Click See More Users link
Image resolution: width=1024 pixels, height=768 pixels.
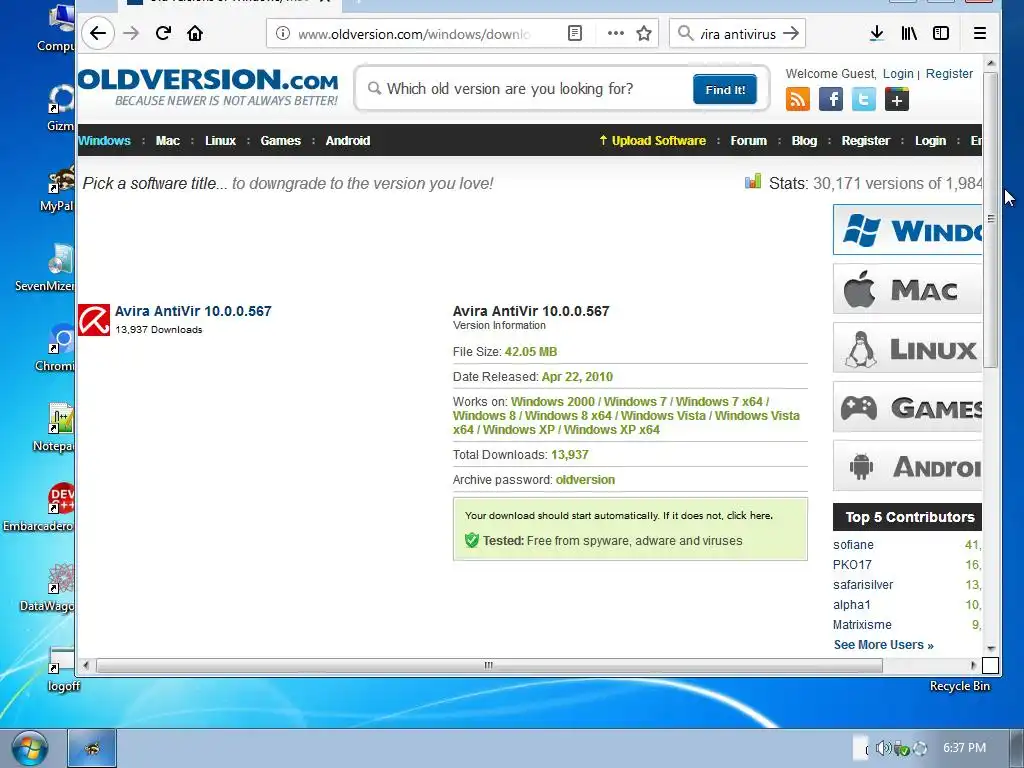884,645
